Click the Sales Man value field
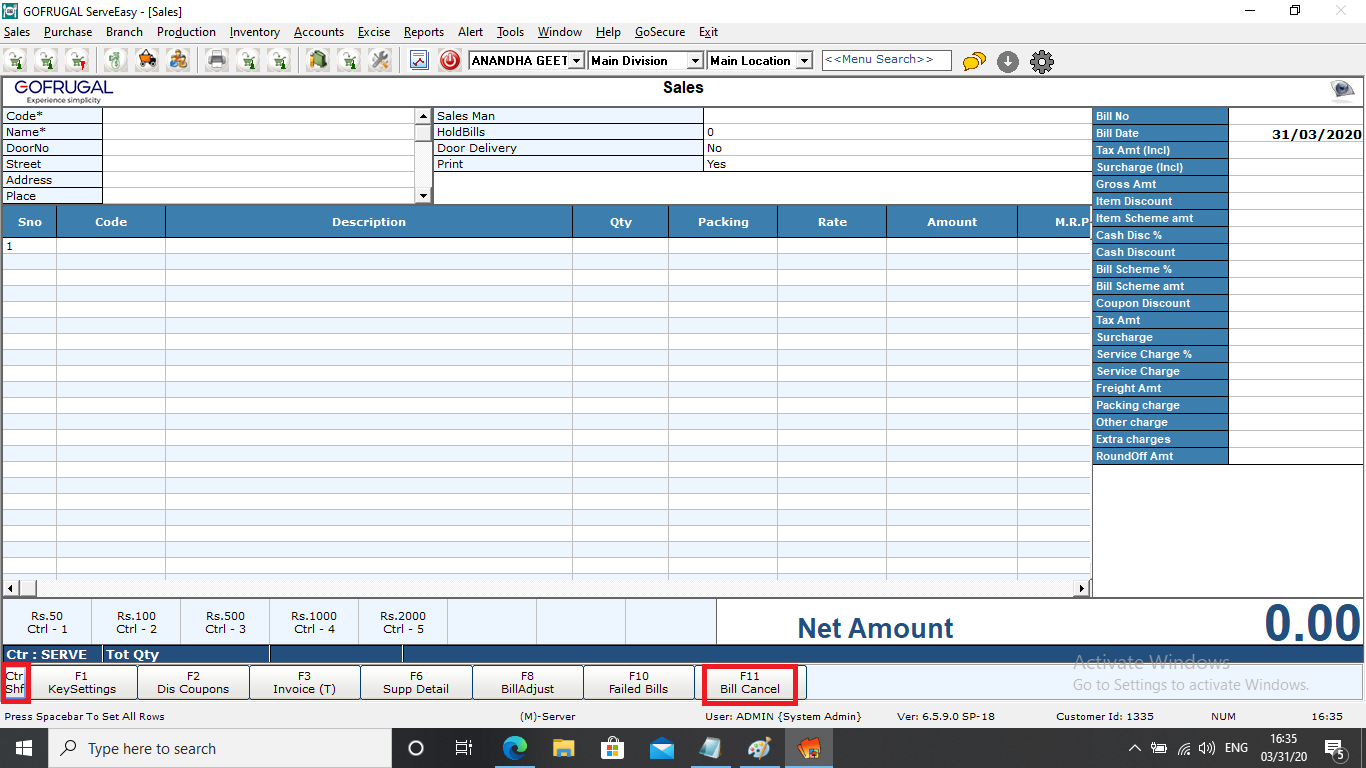The width and height of the screenshot is (1366, 768). pos(897,116)
